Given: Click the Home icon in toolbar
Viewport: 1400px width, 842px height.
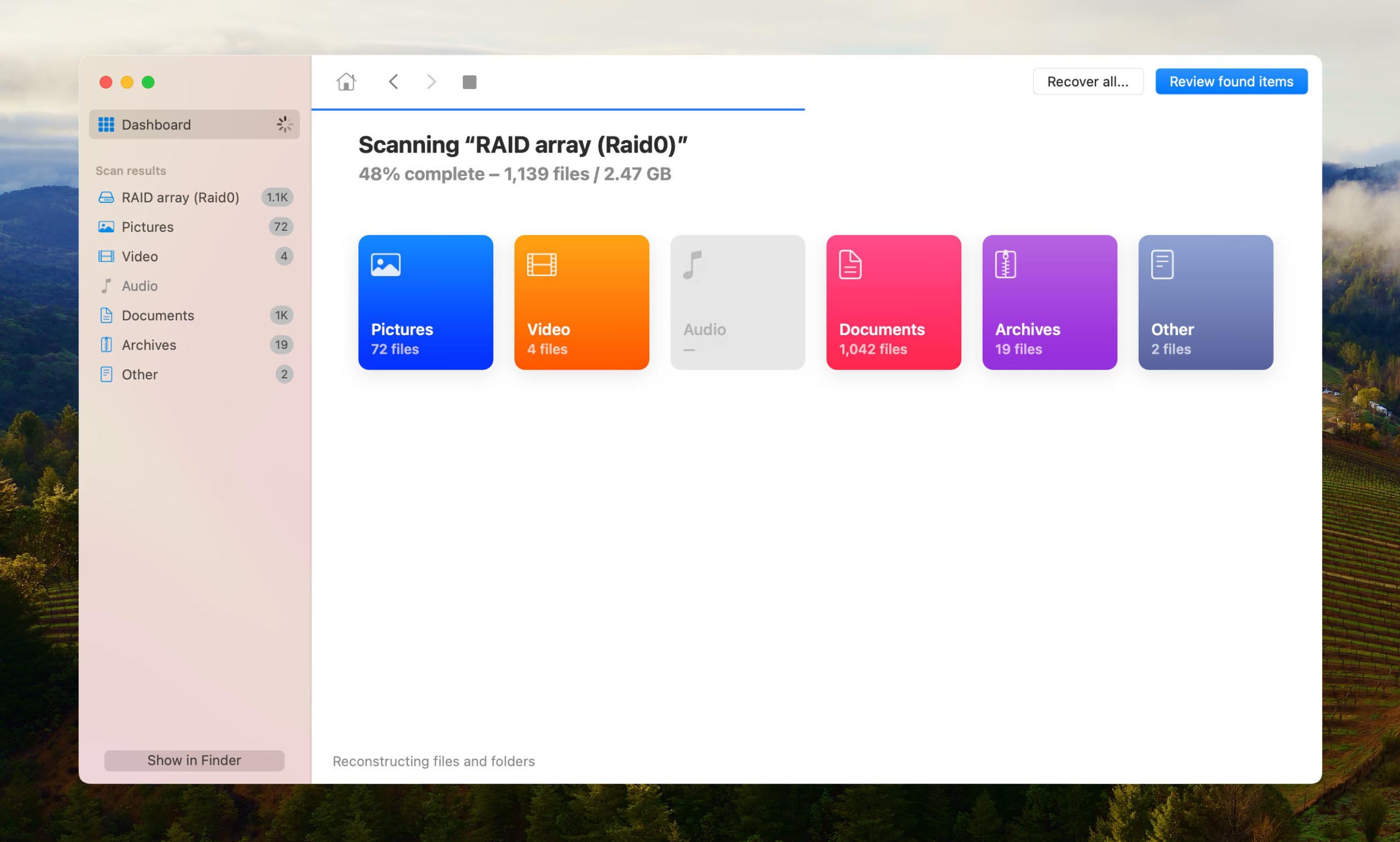Looking at the screenshot, I should [346, 81].
